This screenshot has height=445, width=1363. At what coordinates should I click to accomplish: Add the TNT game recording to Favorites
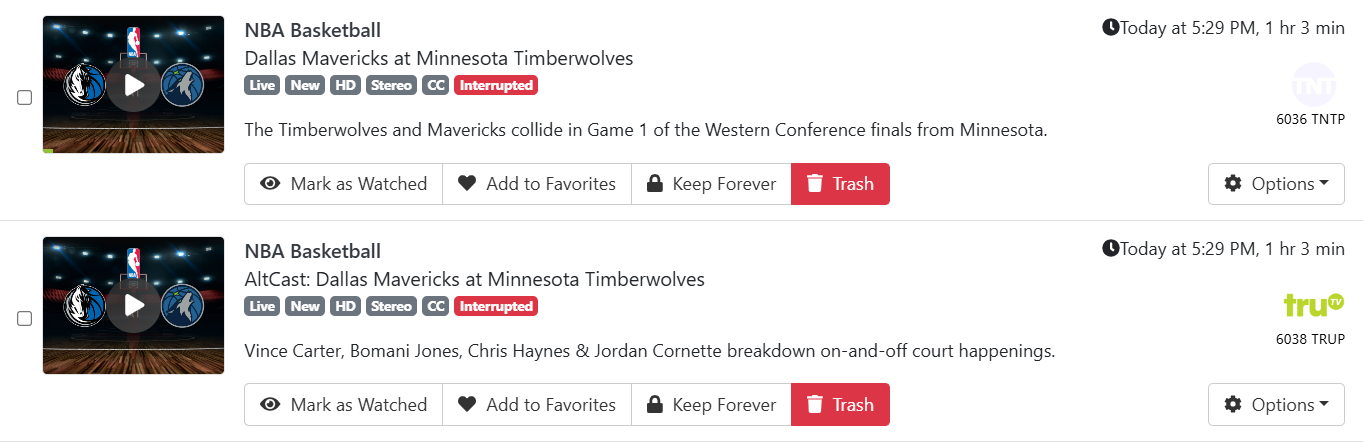coord(537,184)
